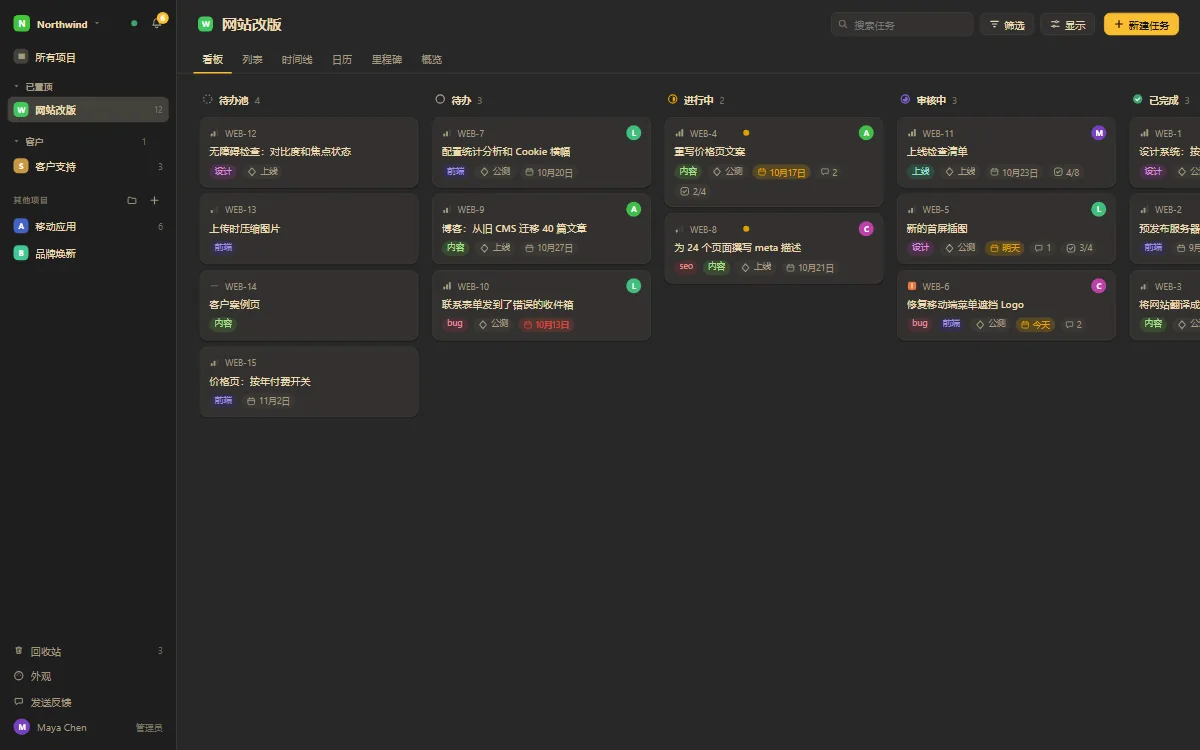Click the 10月17日 due date on WEB-4
The width and height of the screenshot is (1200, 750).
[781, 172]
